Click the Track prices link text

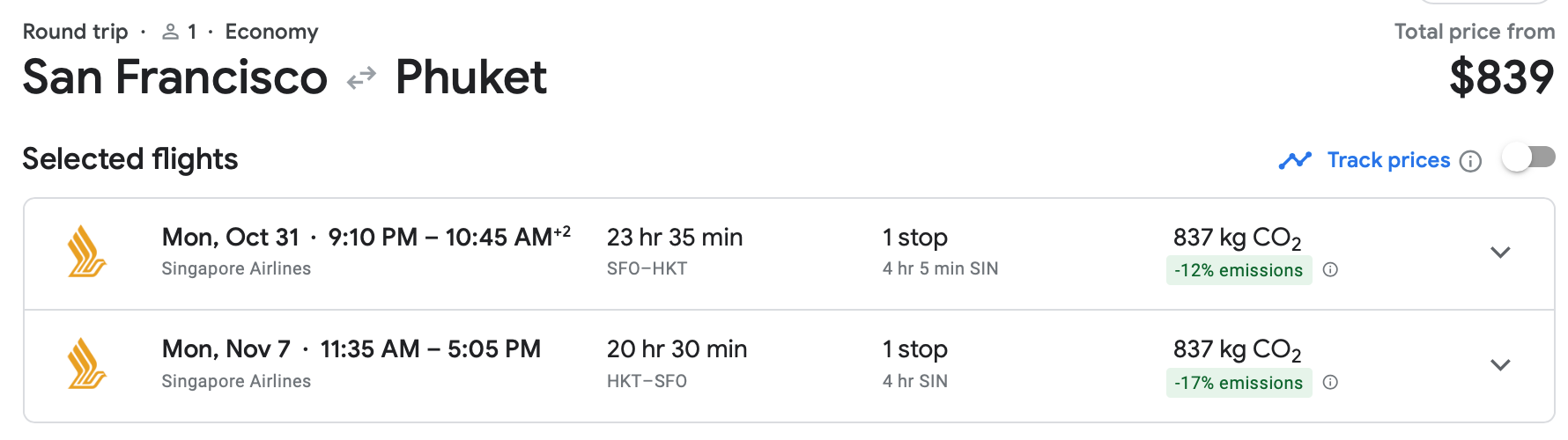(1388, 160)
